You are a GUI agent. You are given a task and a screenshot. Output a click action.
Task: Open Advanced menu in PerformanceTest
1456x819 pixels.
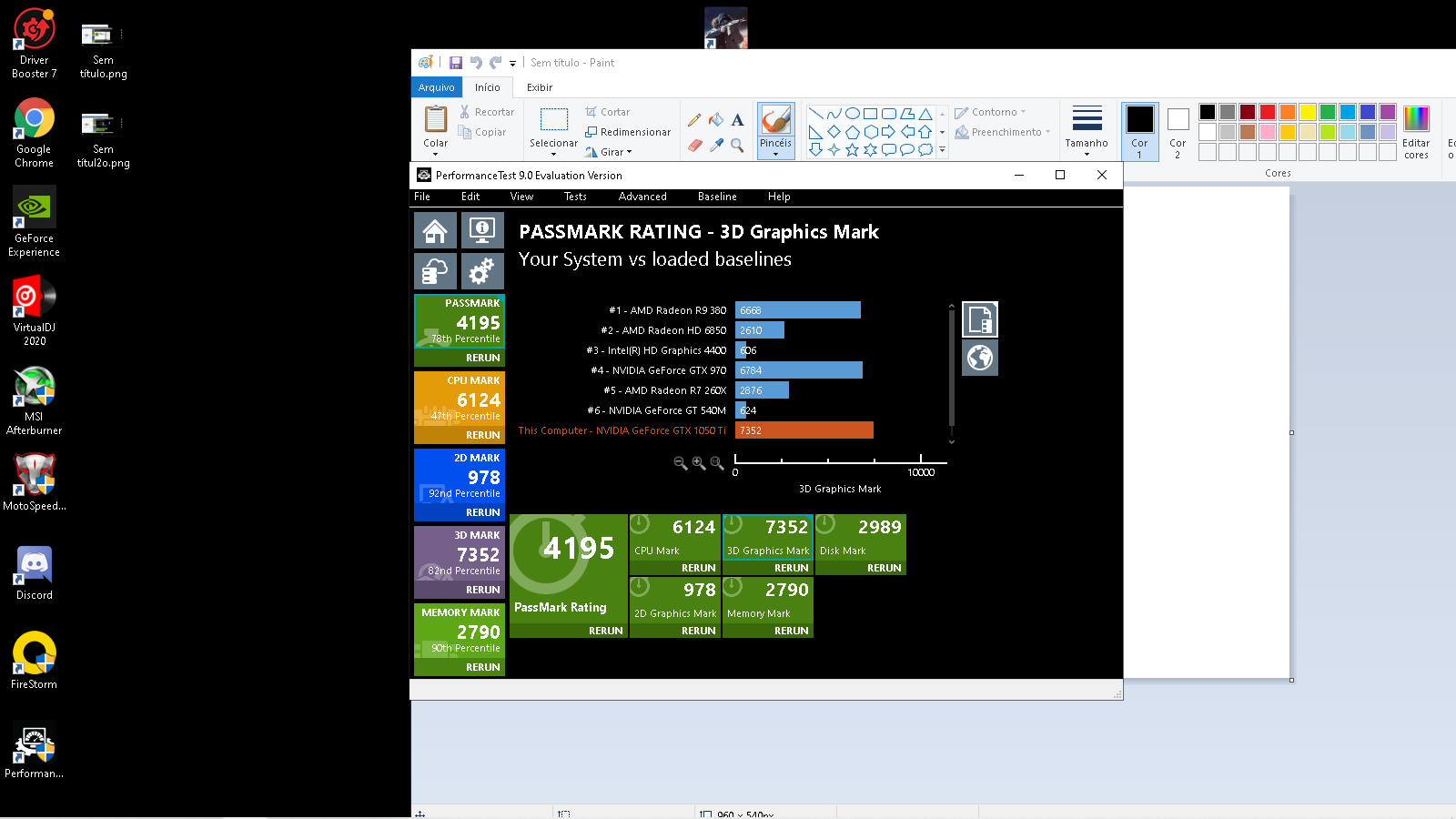coord(642,197)
